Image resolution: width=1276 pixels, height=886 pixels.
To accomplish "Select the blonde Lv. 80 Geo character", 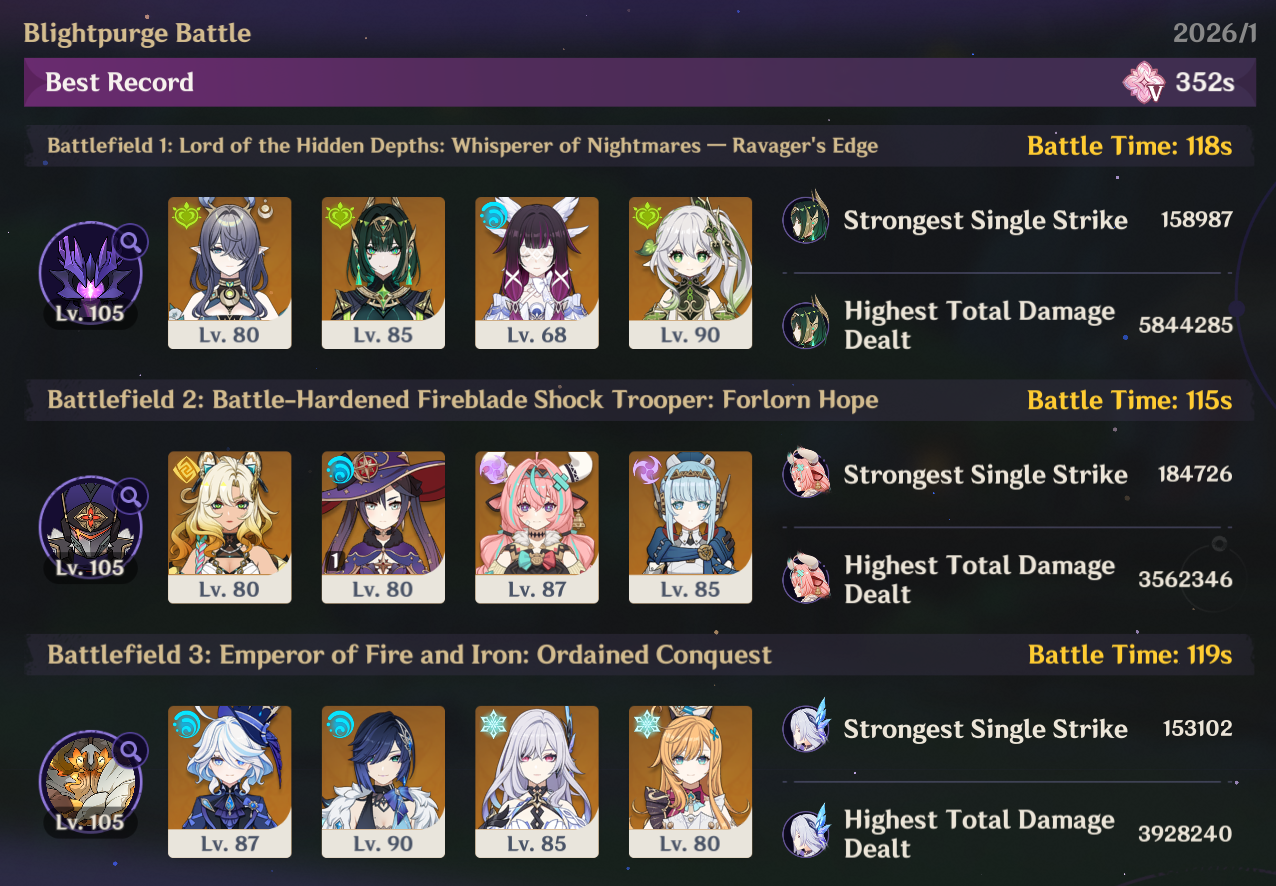I will 230,527.
